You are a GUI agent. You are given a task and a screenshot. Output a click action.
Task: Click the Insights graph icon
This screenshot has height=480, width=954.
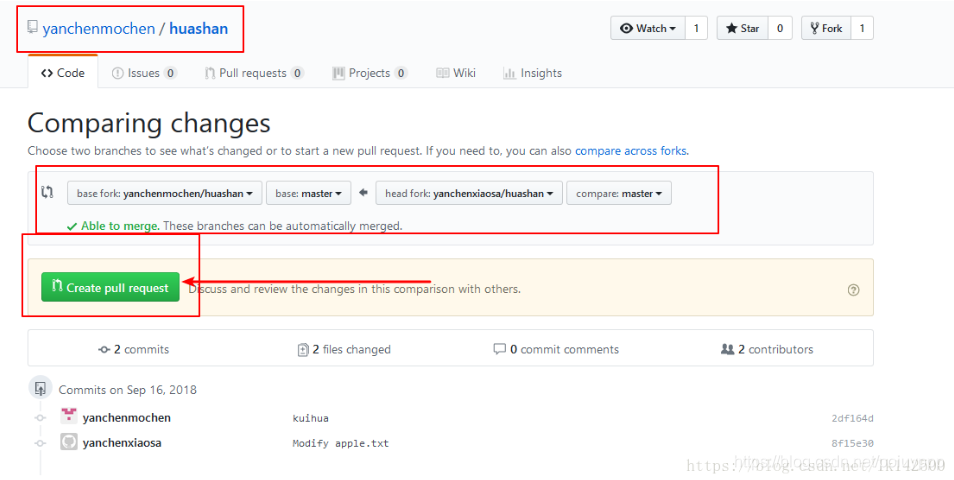[x=509, y=73]
